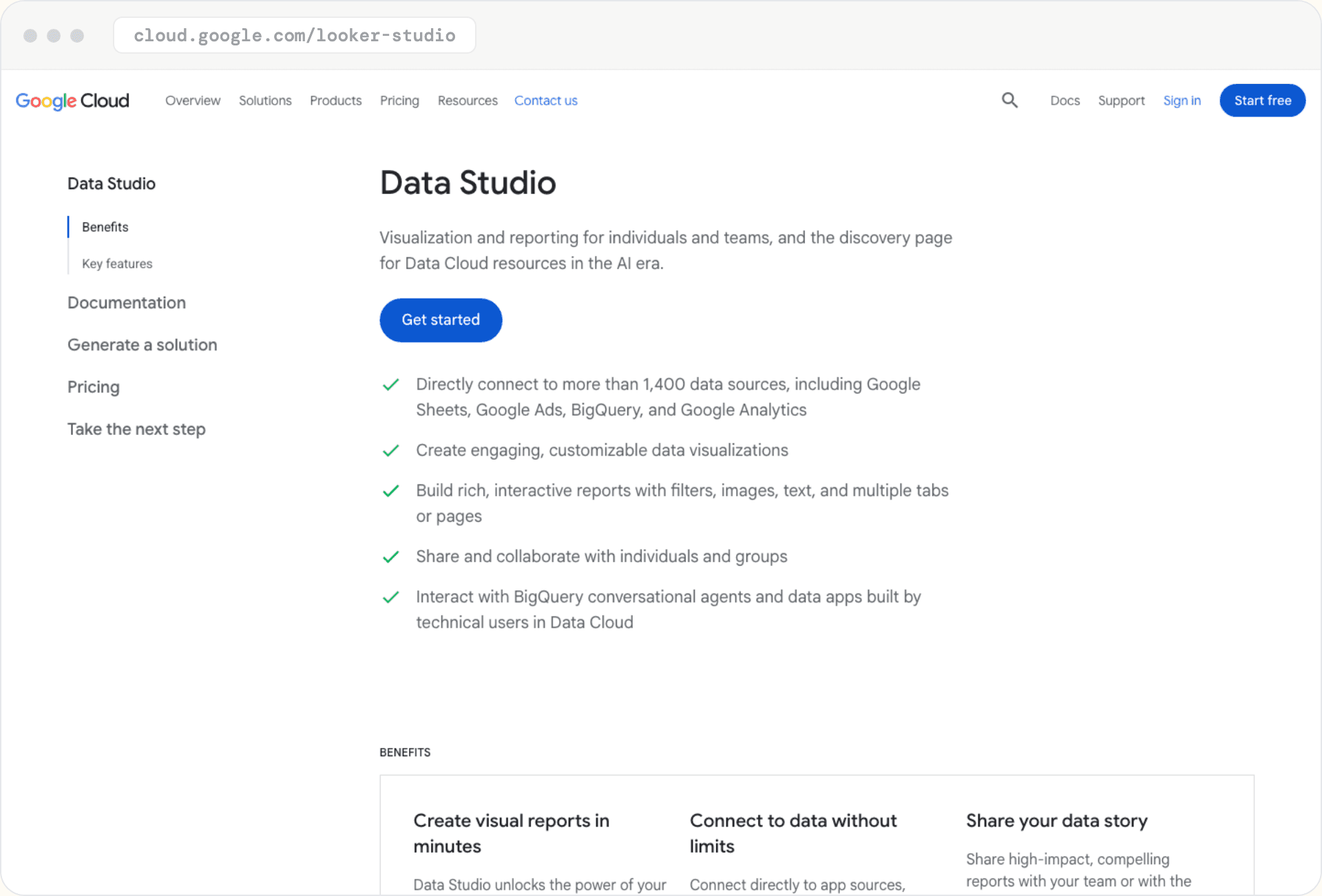The image size is (1322, 896).
Task: Open the Docs link
Action: (x=1065, y=100)
